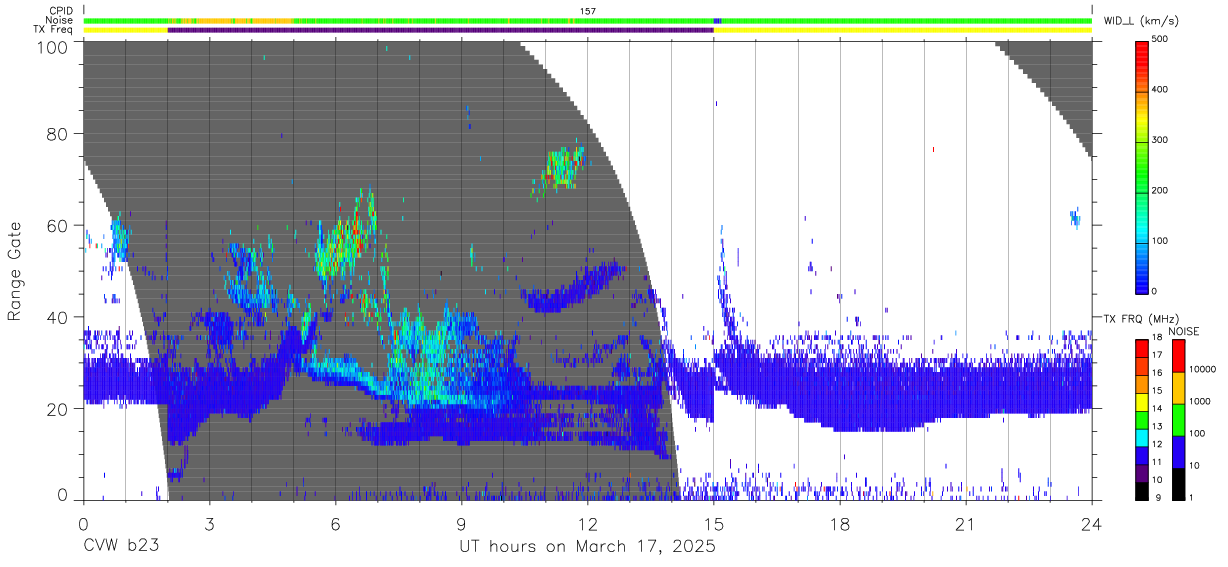
Task: Click the arc-shaped echo near gate 47, 12 UT
Action: pyautogui.click(x=575, y=285)
